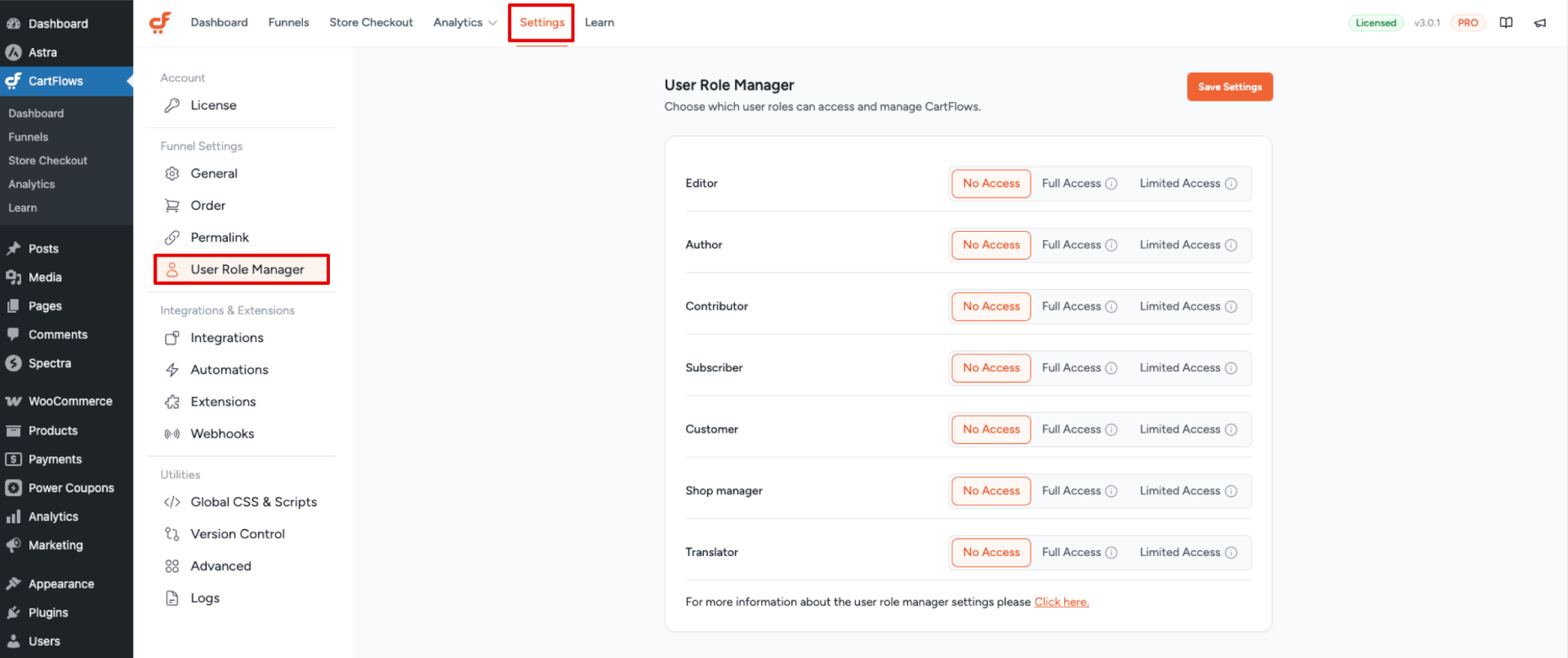Set Translator role to Full Access

1071,553
